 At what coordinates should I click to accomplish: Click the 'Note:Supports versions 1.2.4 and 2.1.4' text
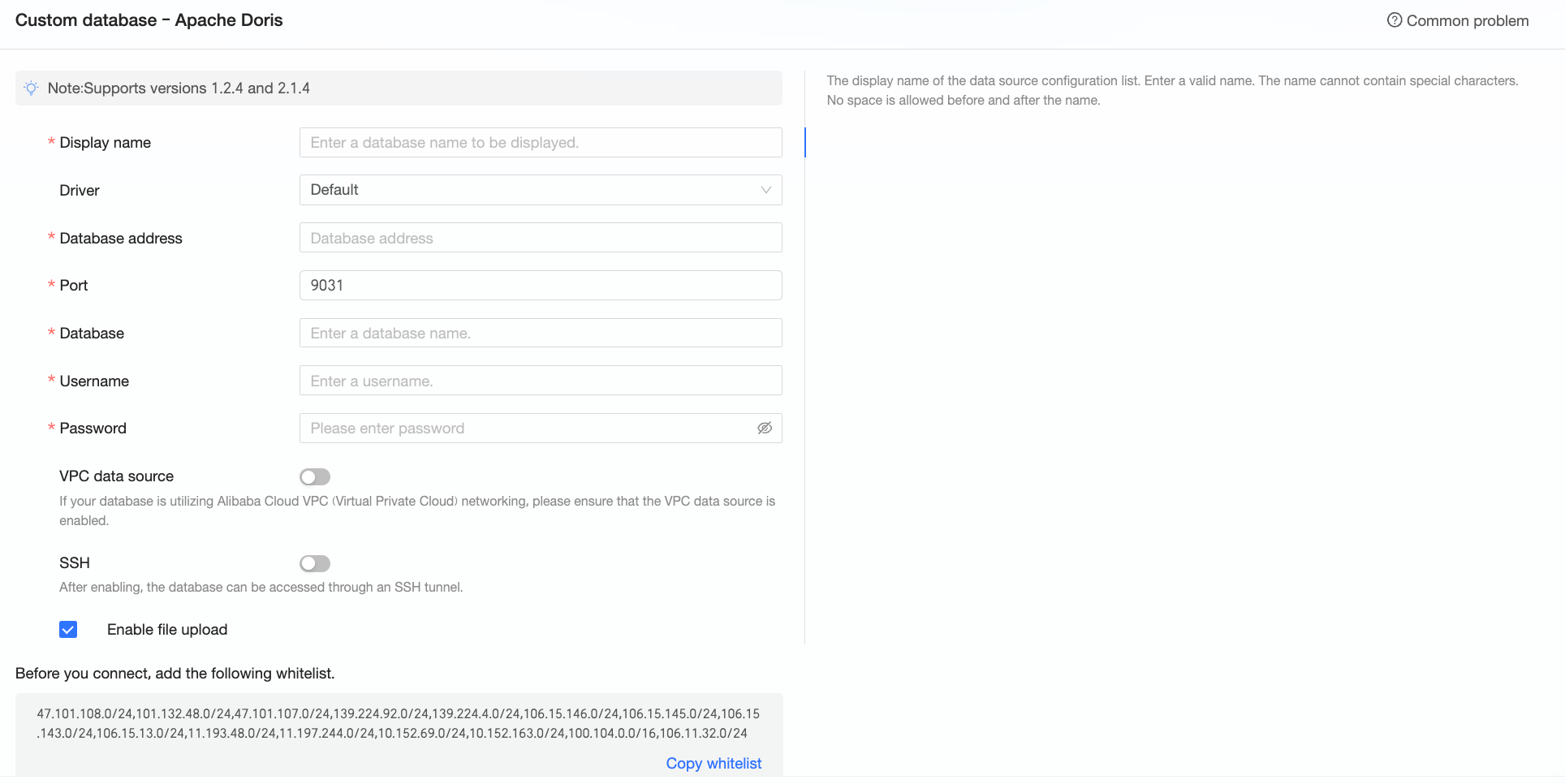179,88
